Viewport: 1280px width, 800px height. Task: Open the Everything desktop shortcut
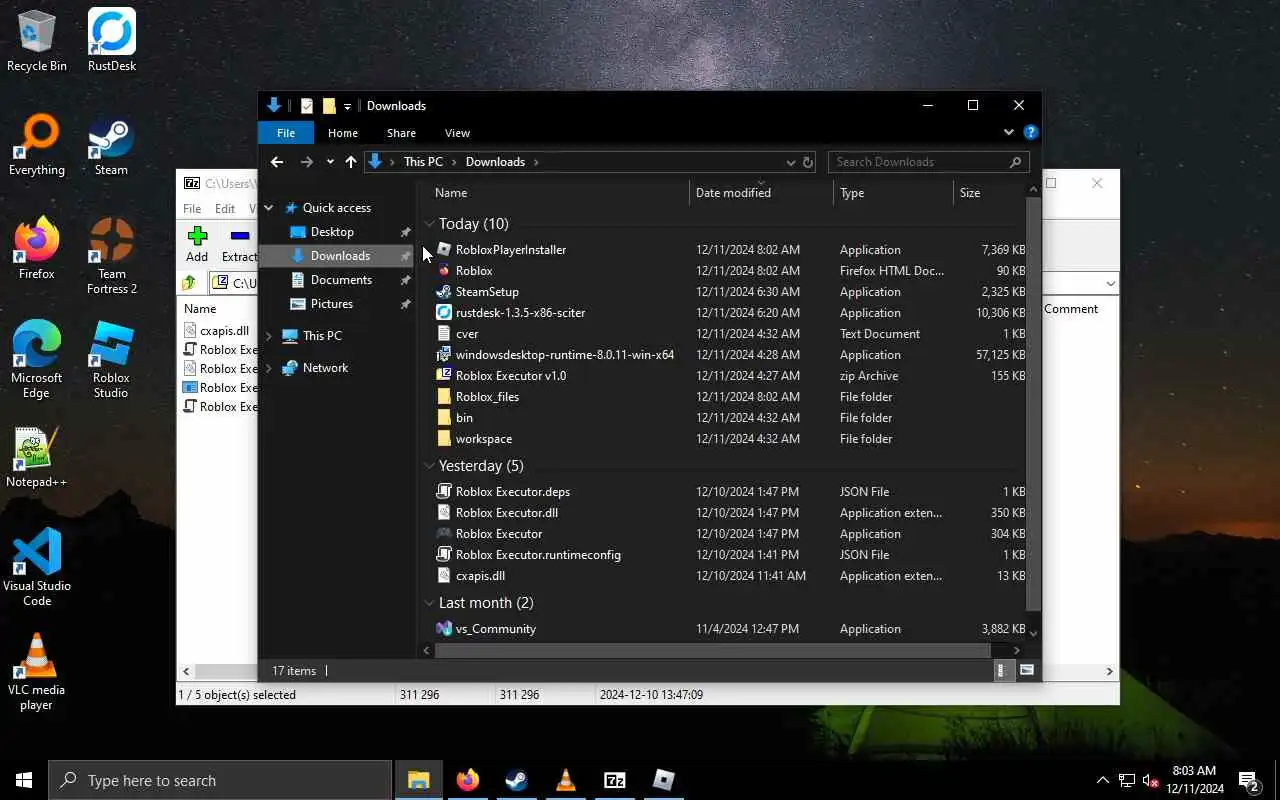[x=37, y=145]
